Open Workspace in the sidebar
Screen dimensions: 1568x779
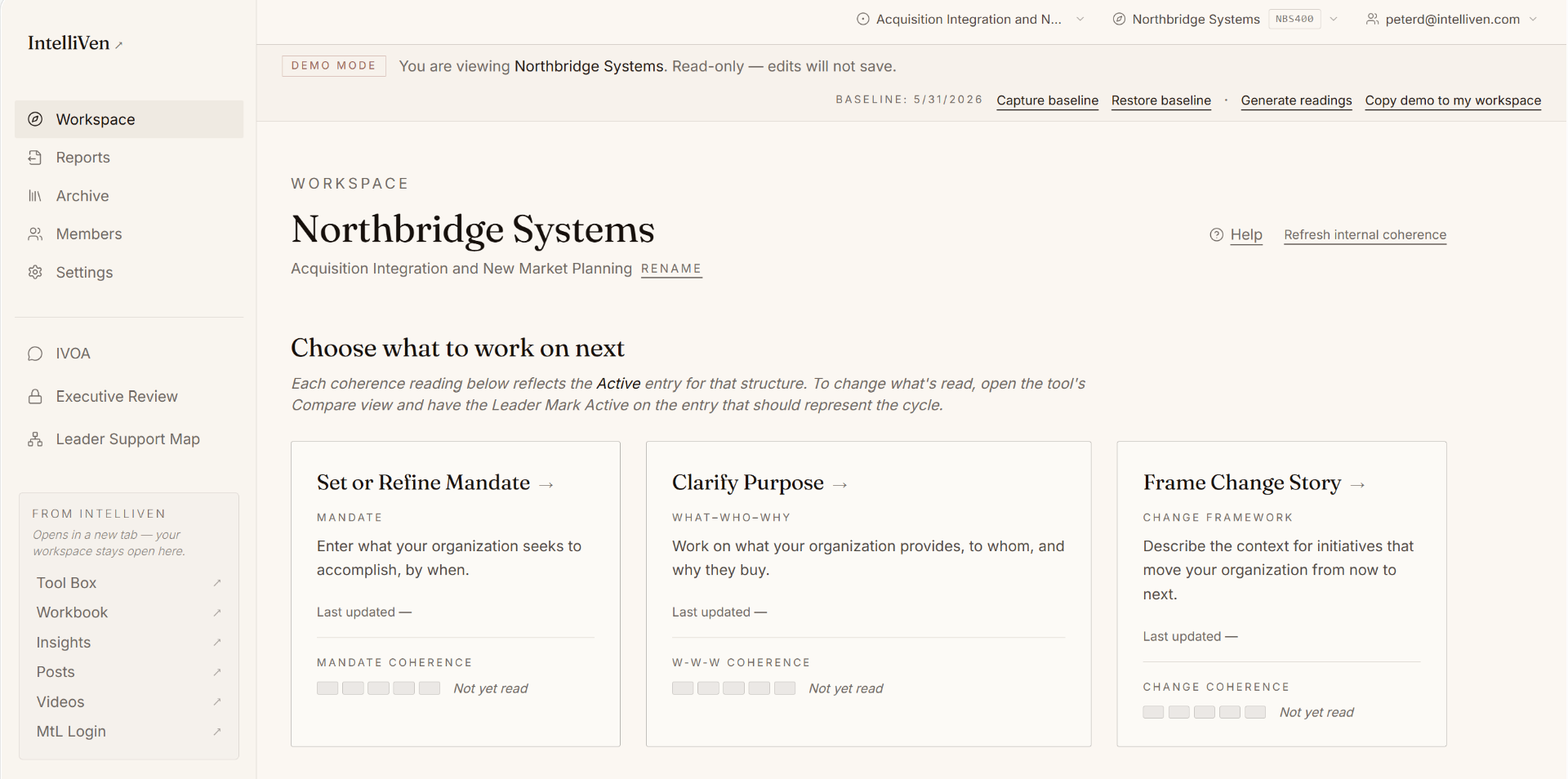[x=129, y=119]
